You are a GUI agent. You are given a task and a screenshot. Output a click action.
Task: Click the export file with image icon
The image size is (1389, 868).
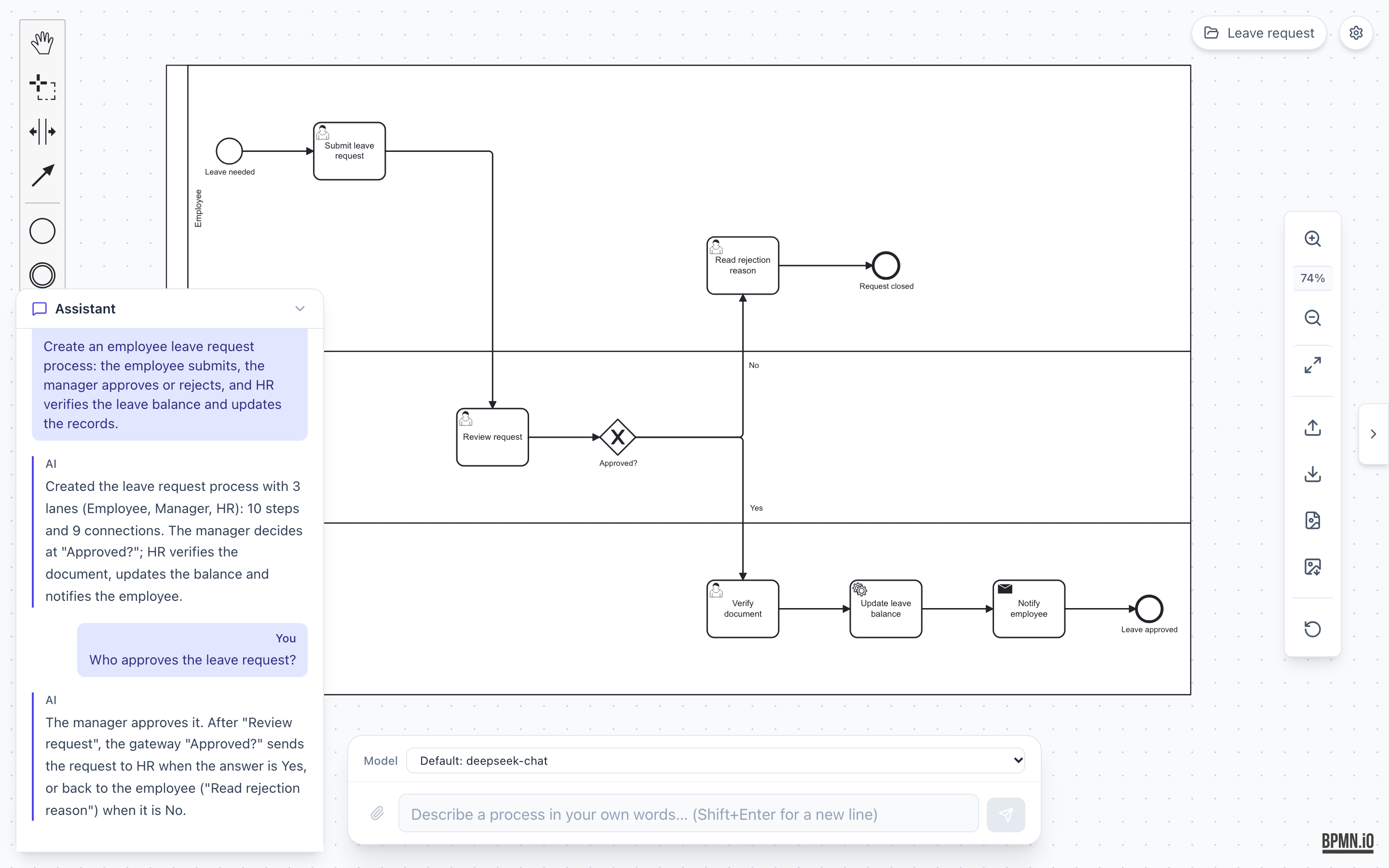(1312, 521)
